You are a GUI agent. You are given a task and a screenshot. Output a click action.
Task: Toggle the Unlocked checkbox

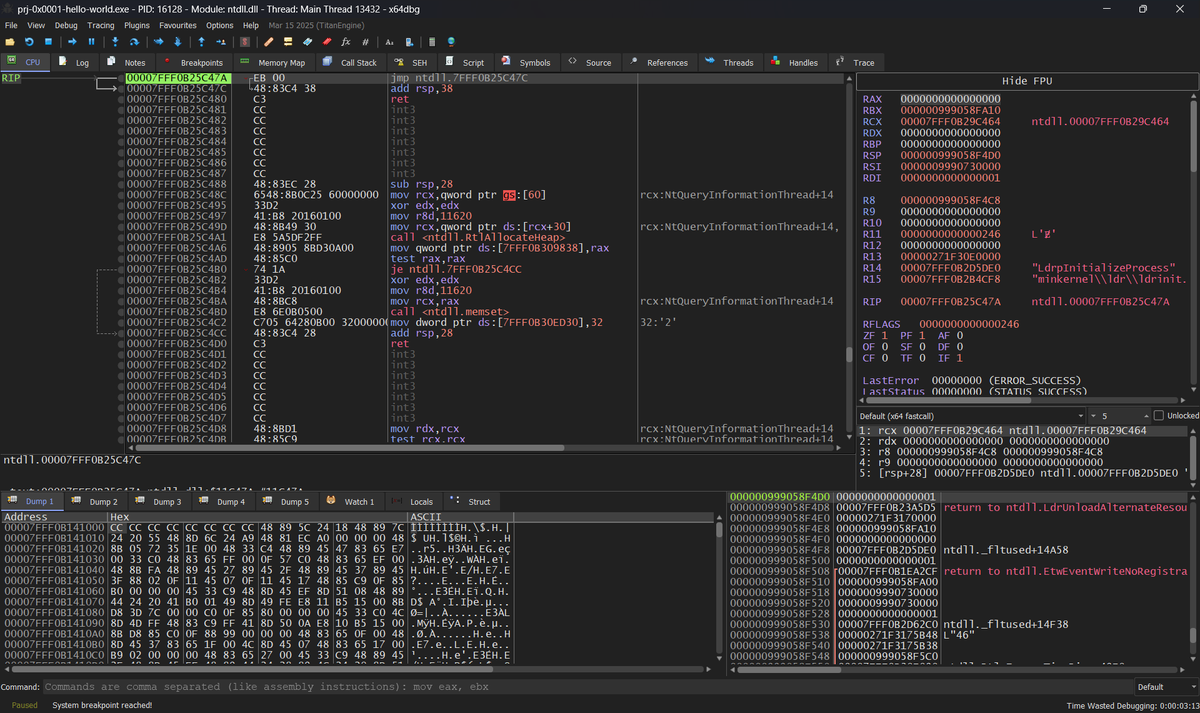[1159, 415]
